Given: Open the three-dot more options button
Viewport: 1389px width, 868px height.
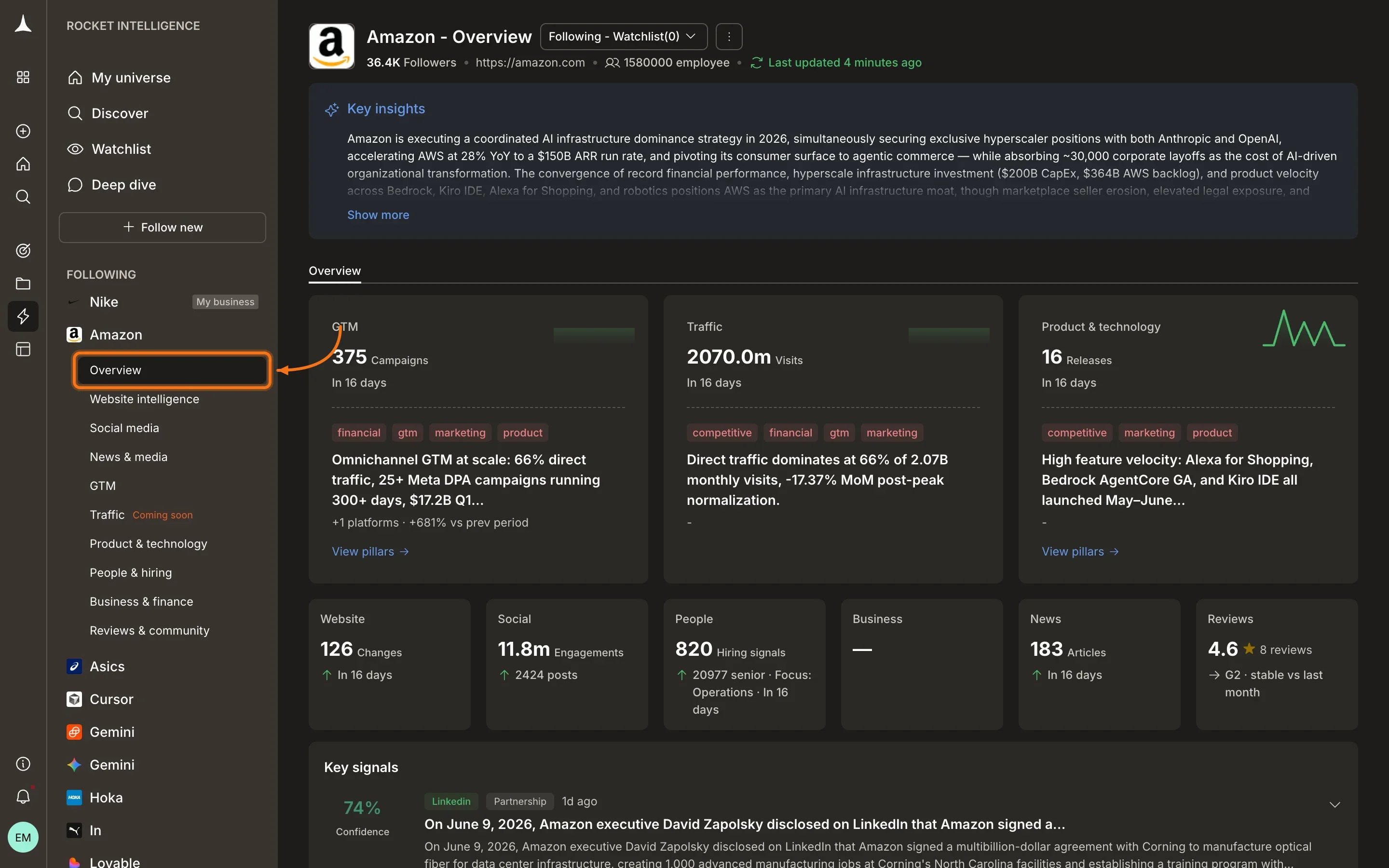Looking at the screenshot, I should [x=729, y=37].
